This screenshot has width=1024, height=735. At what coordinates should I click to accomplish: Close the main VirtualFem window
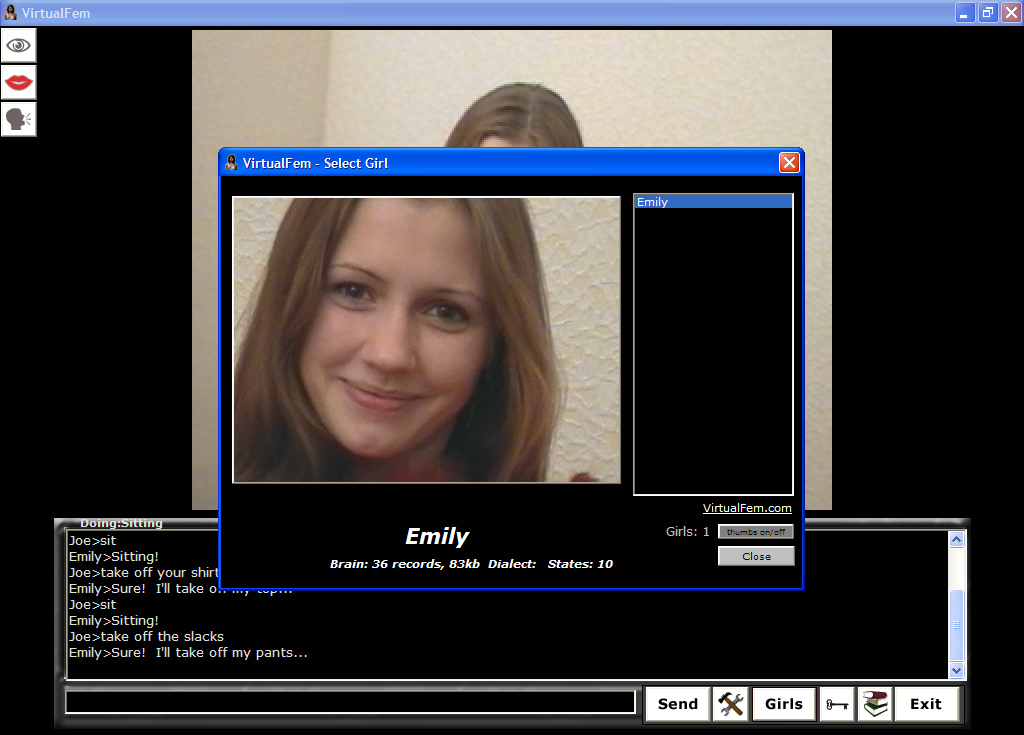pos(1011,12)
